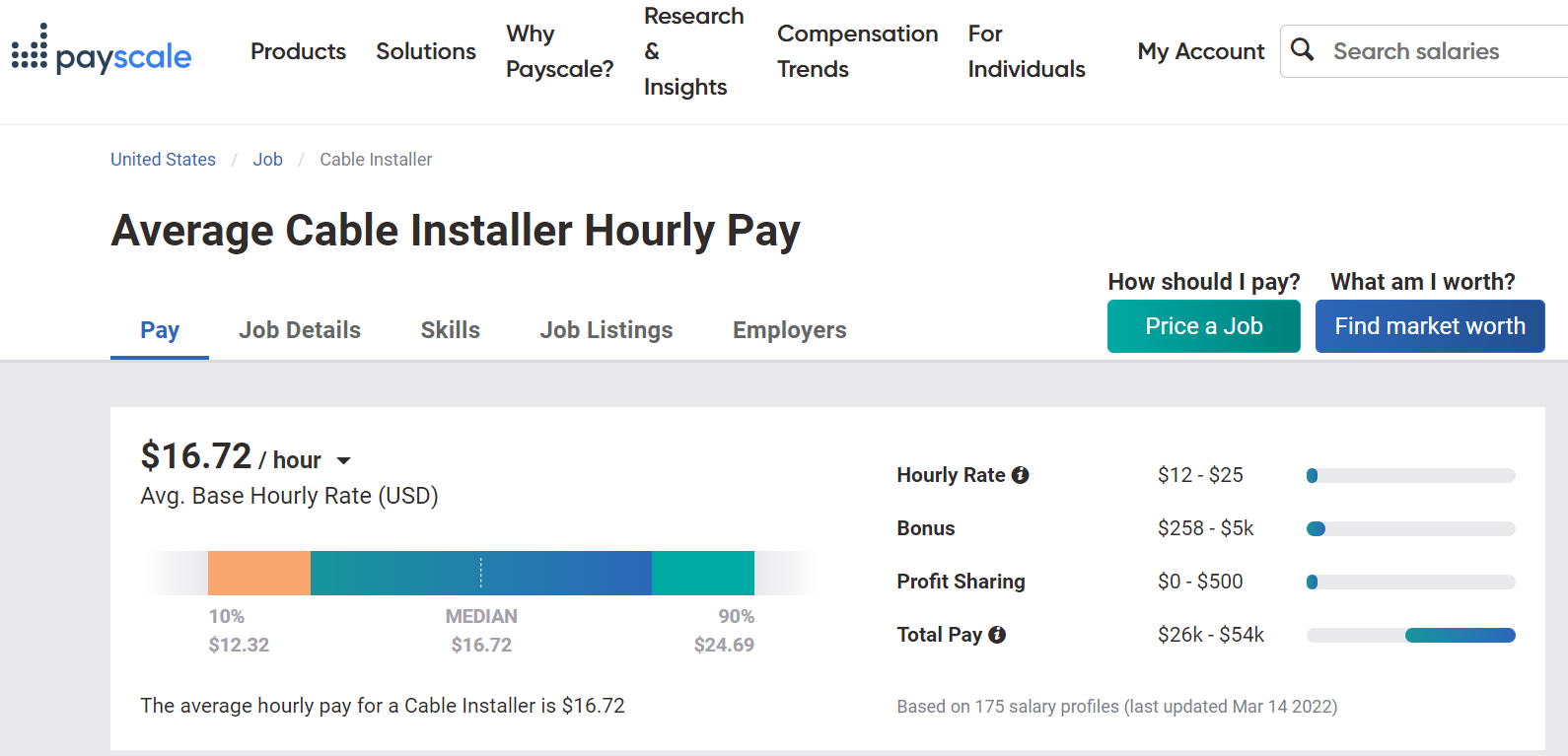This screenshot has width=1568, height=756.
Task: Click the teal 90% segment of pay bar
Action: [703, 573]
